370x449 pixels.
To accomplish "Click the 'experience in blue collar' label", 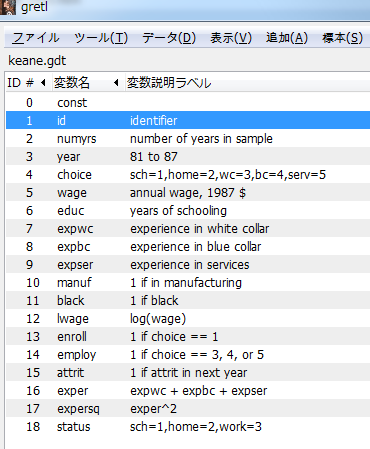I will [196, 247].
